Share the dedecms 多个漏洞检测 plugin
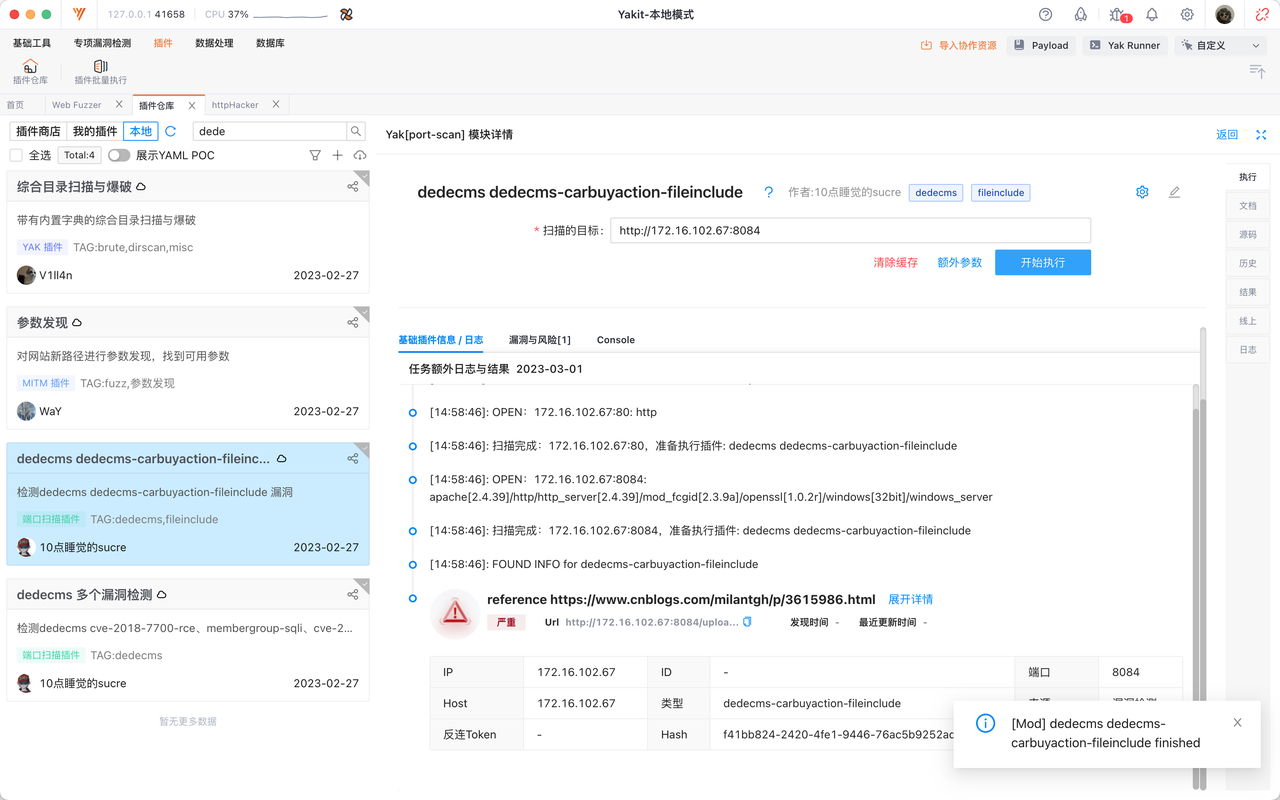Image resolution: width=1280 pixels, height=800 pixels. tap(353, 594)
